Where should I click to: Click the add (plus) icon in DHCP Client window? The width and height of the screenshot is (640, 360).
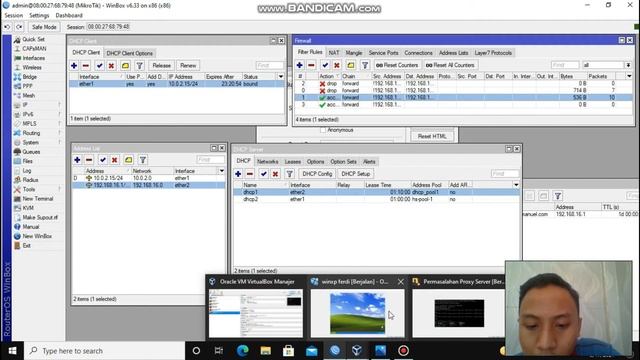coord(74,65)
